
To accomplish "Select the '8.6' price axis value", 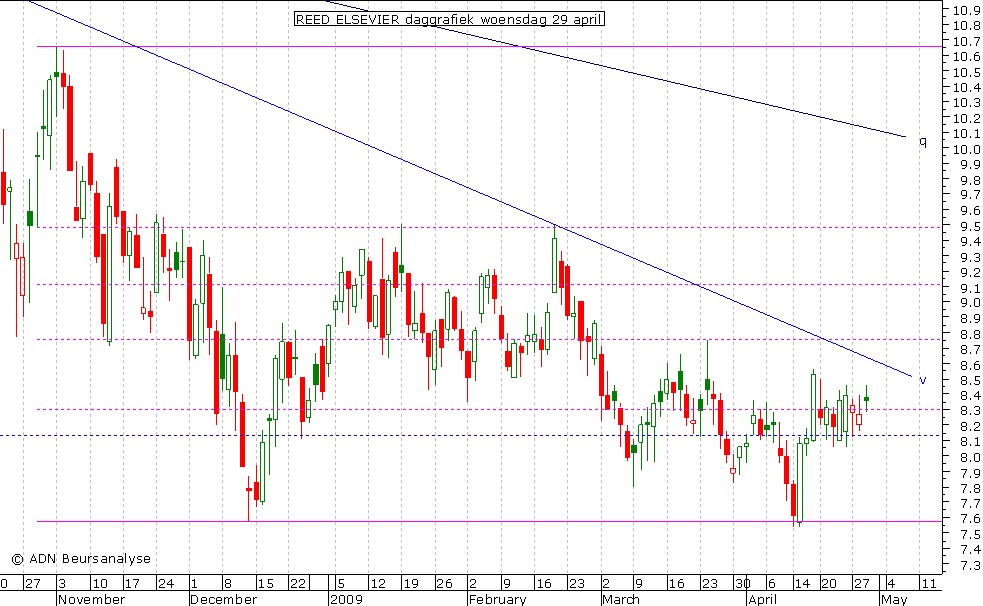I will coord(969,365).
